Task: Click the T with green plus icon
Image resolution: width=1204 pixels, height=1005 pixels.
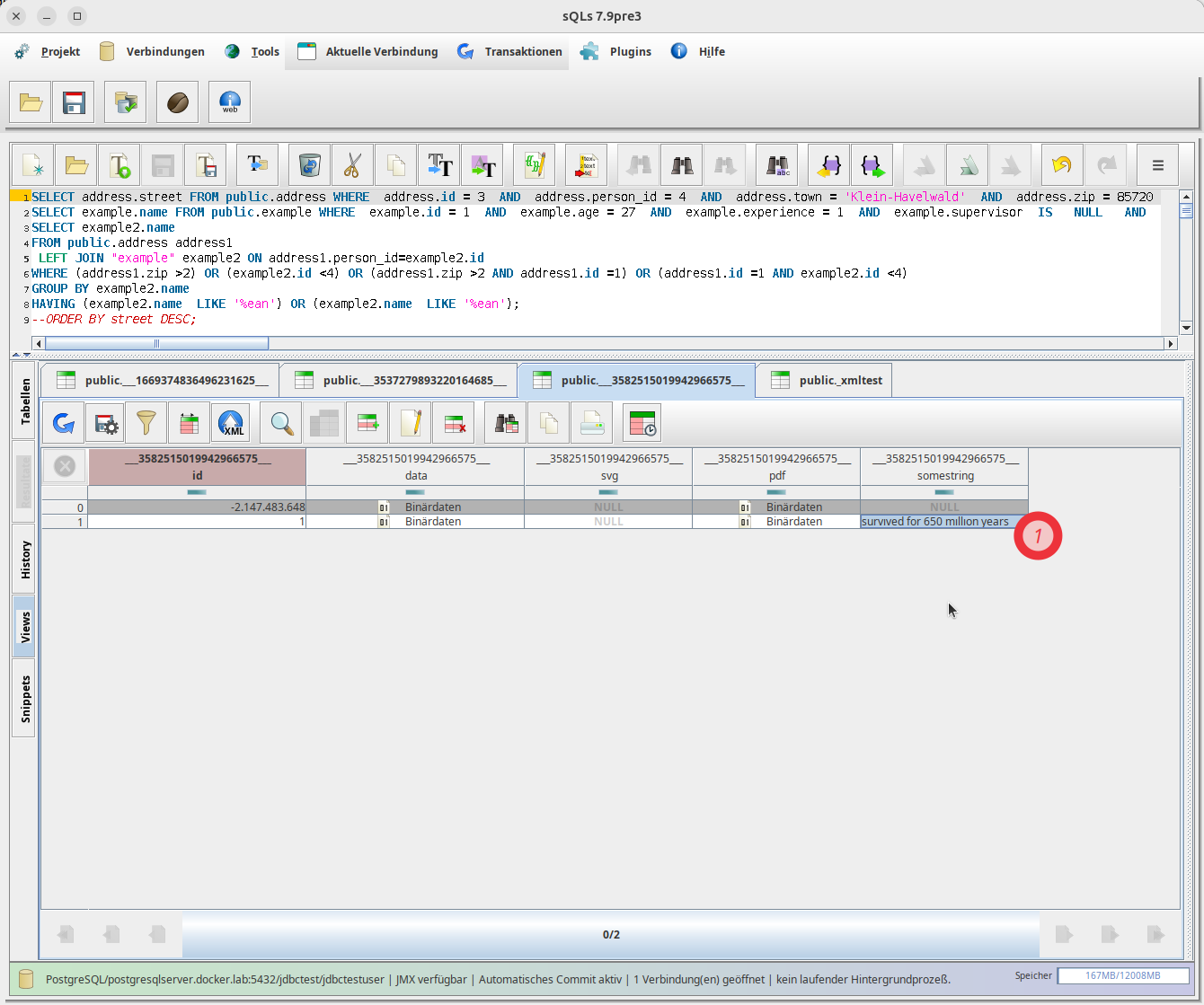Action: pyautogui.click(x=120, y=165)
